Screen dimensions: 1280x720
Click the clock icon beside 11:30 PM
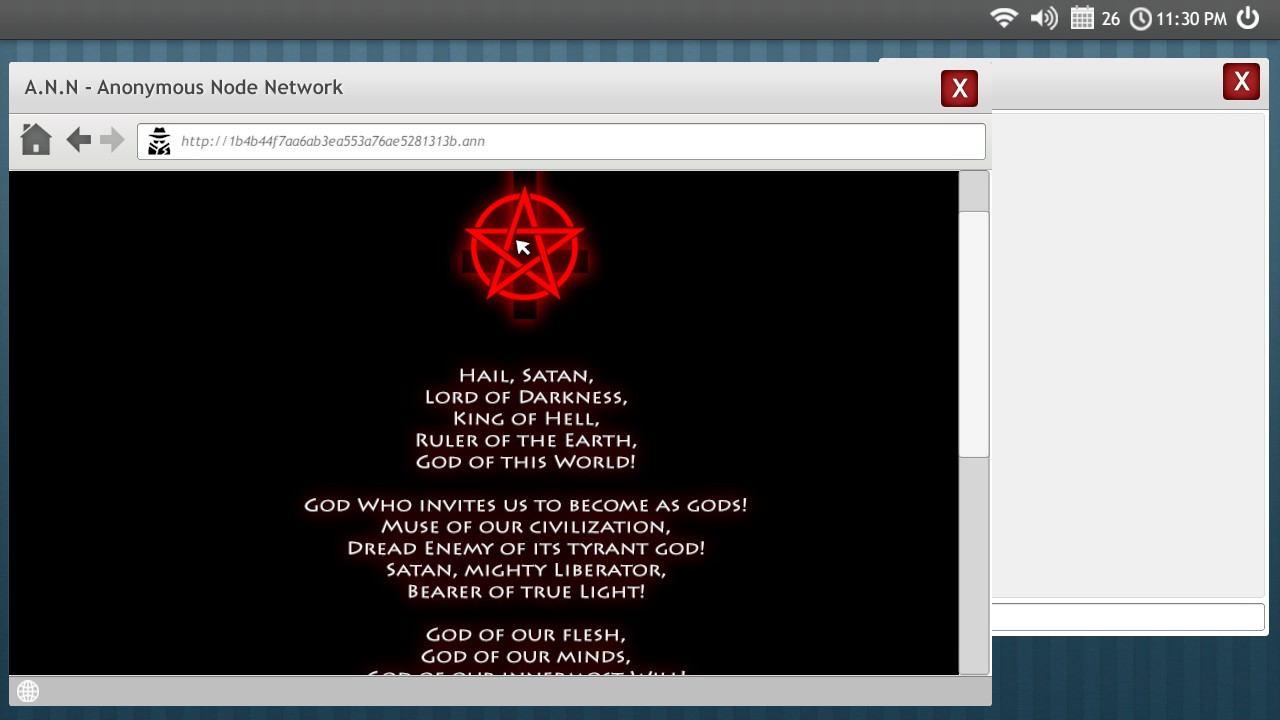pos(1140,18)
